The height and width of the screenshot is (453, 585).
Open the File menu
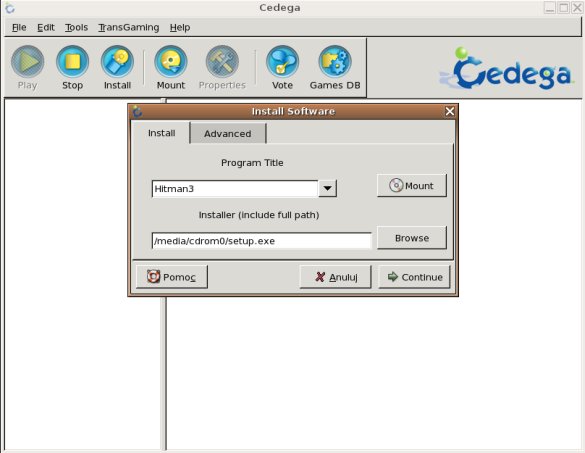(x=19, y=27)
